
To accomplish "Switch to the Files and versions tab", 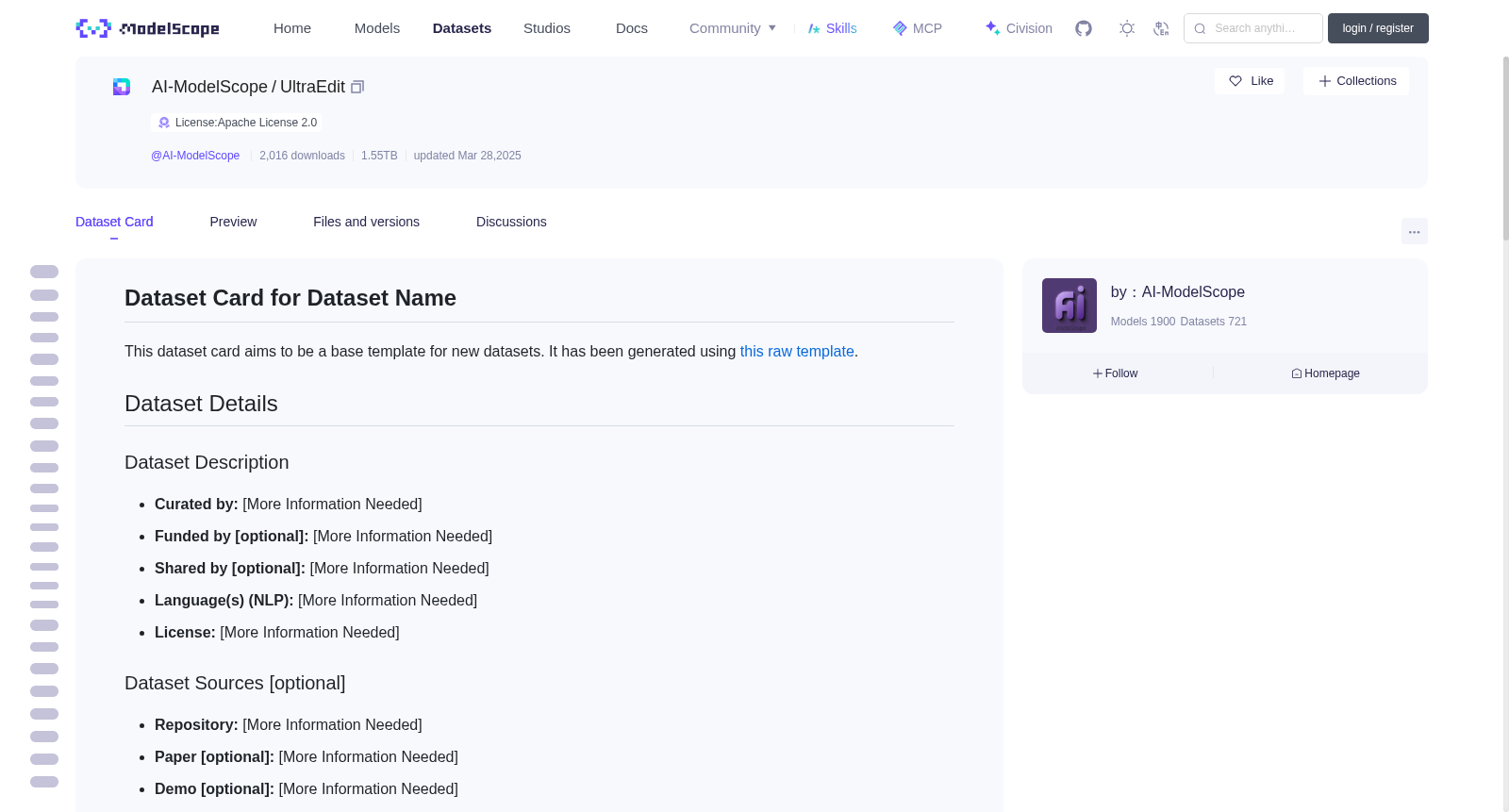I will coord(366,222).
